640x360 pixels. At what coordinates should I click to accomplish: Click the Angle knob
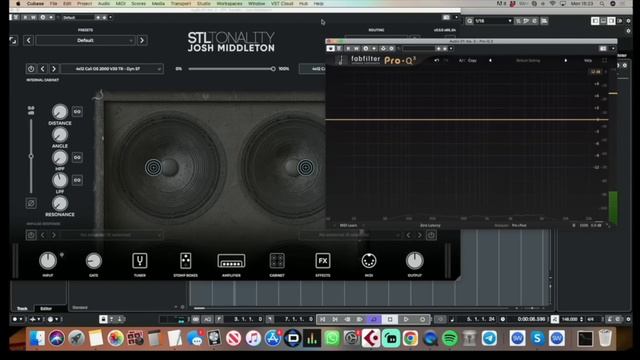(x=60, y=135)
